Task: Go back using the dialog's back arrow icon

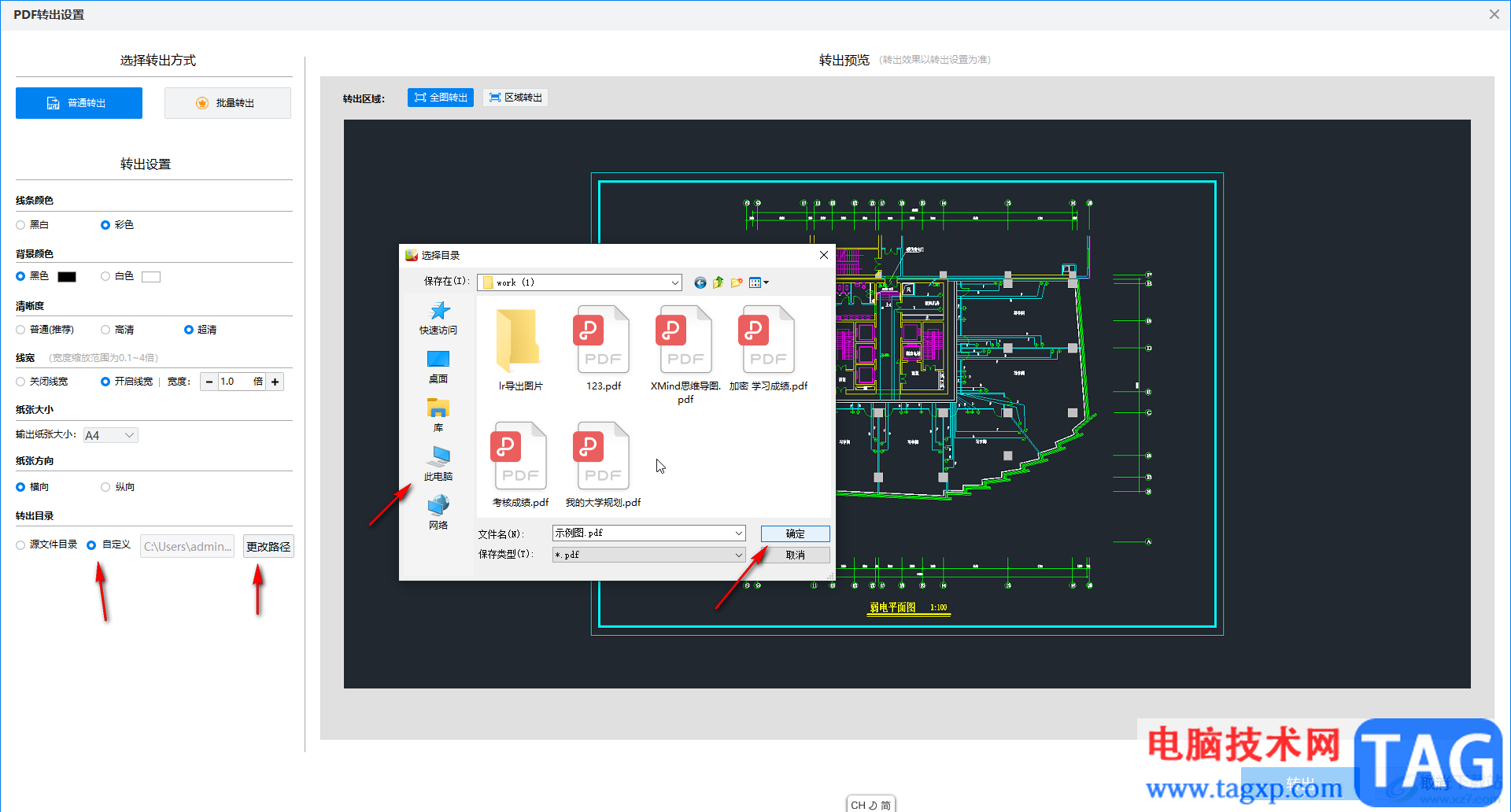Action: click(700, 282)
